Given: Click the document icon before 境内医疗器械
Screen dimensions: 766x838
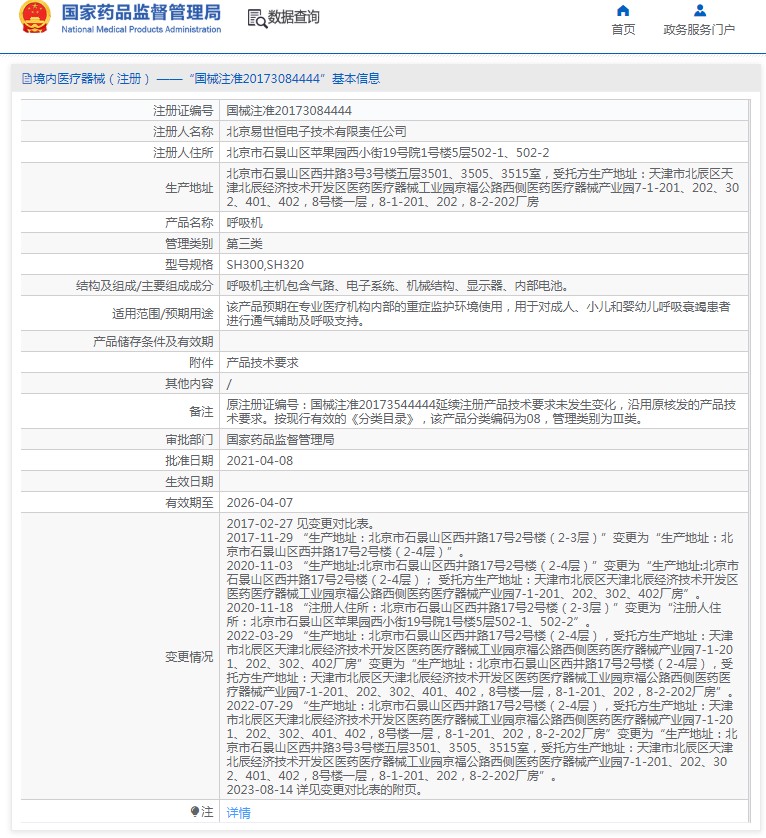Looking at the screenshot, I should tap(27, 79).
